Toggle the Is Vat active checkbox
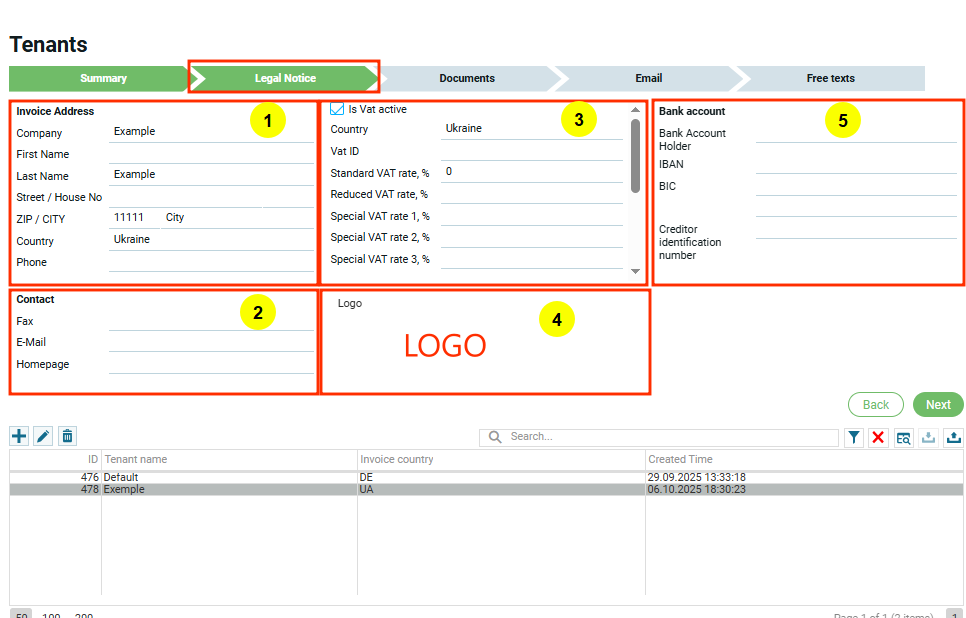Image resolution: width=966 pixels, height=618 pixels. click(x=337, y=109)
